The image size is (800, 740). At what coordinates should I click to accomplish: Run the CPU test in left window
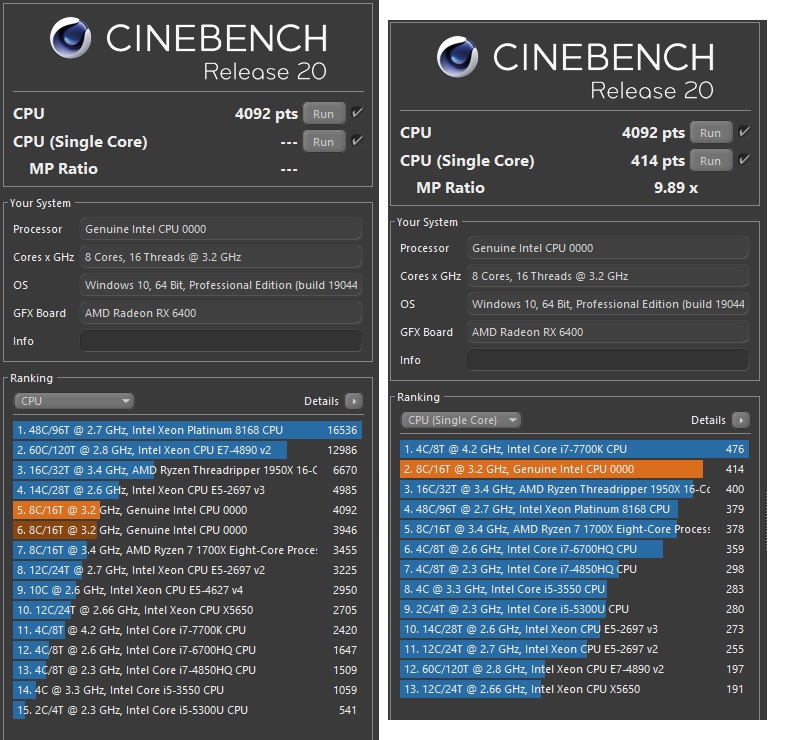324,114
